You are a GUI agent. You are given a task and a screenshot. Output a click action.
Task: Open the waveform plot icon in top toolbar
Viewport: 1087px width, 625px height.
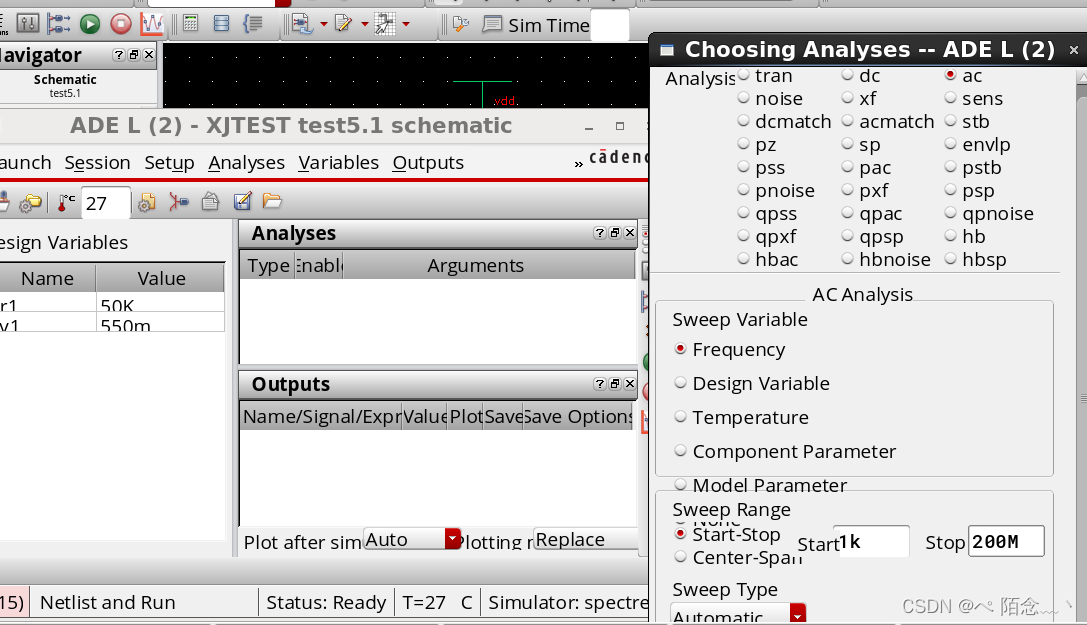tap(152, 24)
